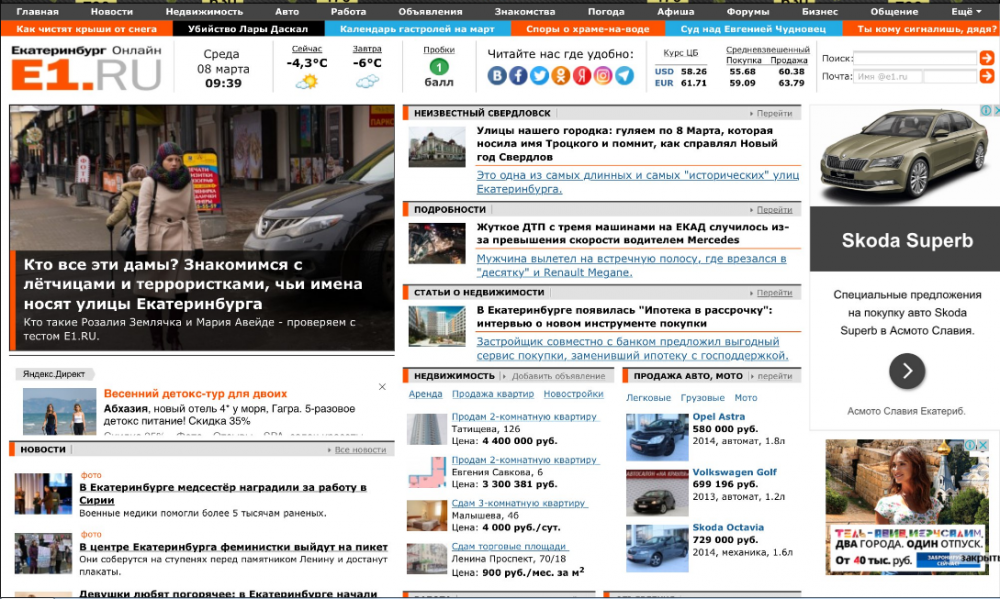Go to the "Недвижимость" menu section
1000x599 pixels.
coord(204,11)
